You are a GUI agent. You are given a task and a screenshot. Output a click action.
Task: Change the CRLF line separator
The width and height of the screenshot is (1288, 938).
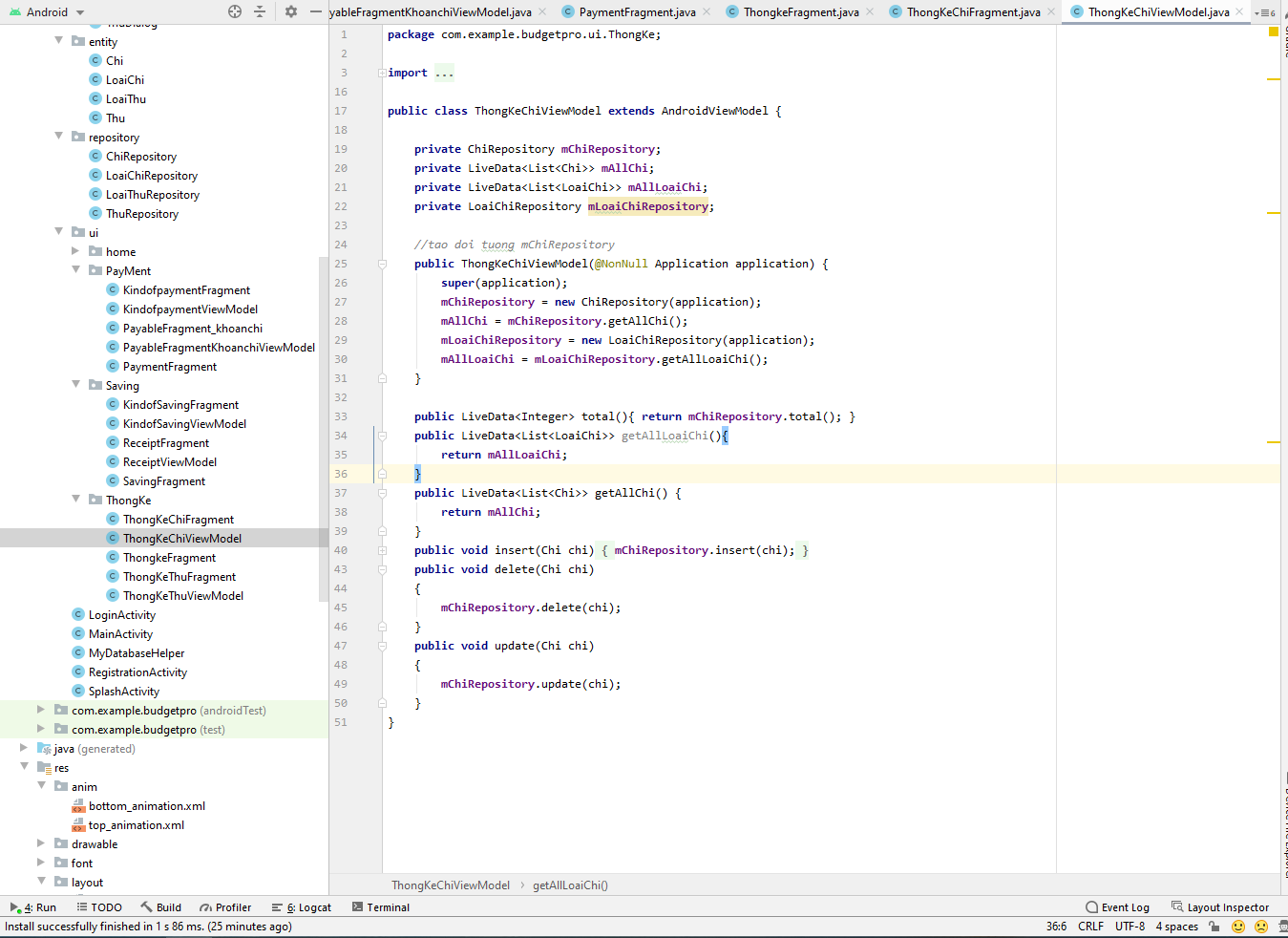click(1090, 927)
